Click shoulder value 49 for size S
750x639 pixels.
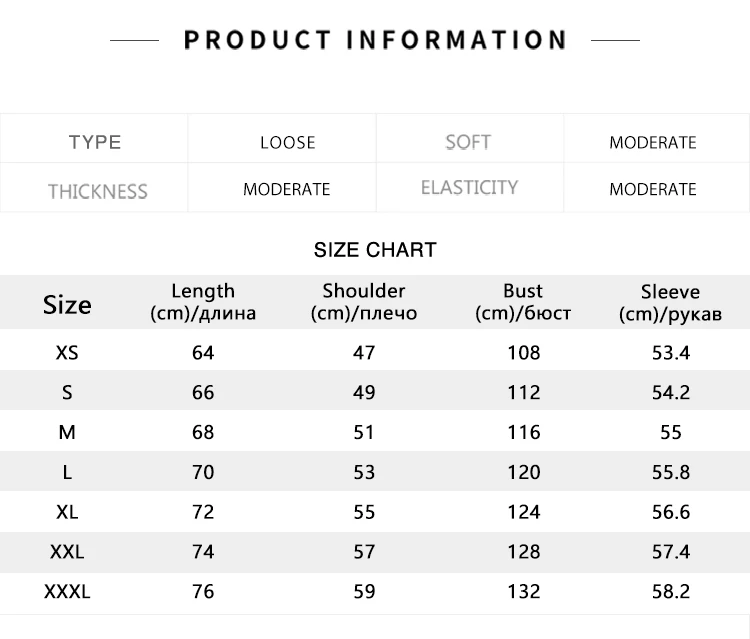(364, 393)
